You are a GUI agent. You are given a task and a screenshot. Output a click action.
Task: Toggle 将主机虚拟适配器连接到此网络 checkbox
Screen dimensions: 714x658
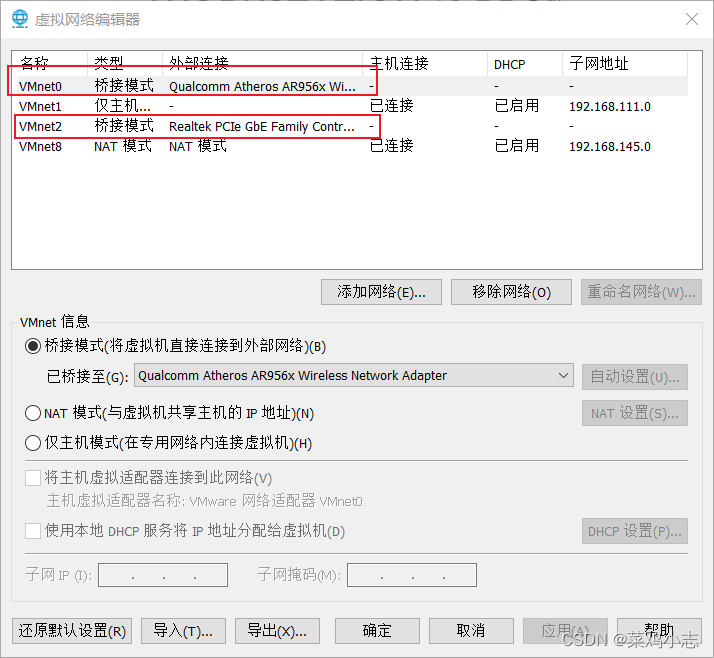point(33,478)
